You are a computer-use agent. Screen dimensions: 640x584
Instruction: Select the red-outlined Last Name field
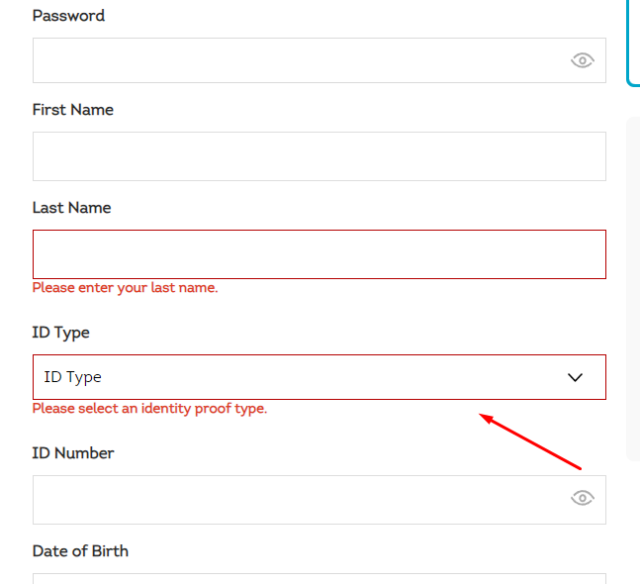(x=319, y=254)
